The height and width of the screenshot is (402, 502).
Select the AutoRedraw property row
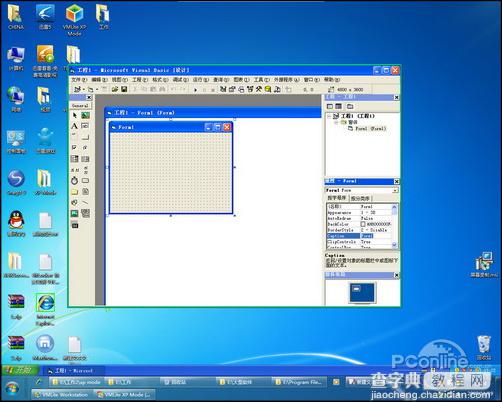coord(359,218)
